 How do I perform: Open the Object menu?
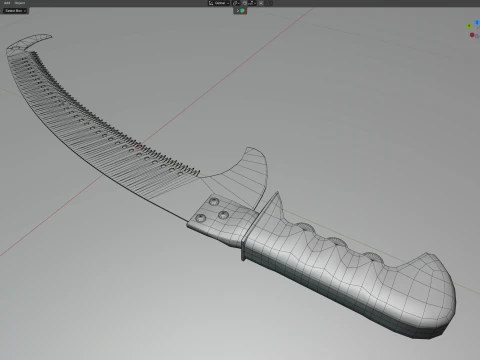20,3
